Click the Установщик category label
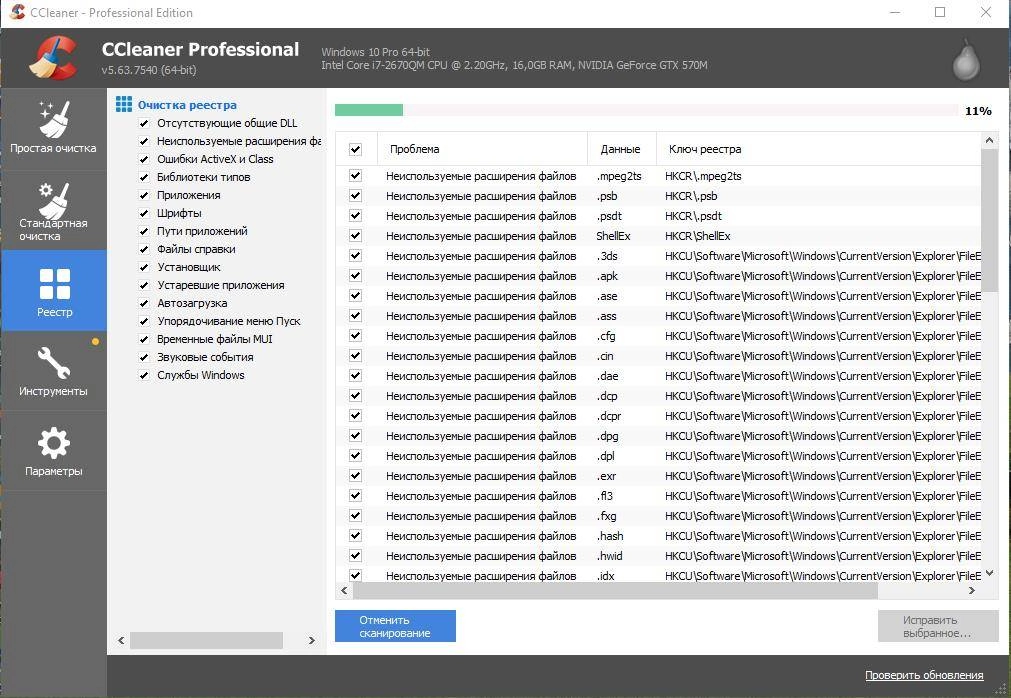The height and width of the screenshot is (698, 1011). (x=189, y=267)
